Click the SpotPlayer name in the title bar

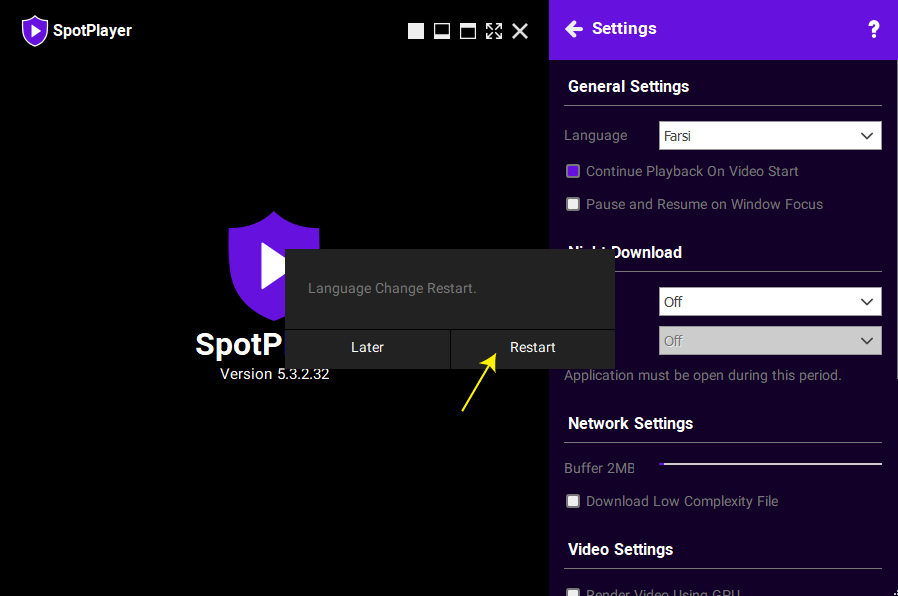point(92,30)
